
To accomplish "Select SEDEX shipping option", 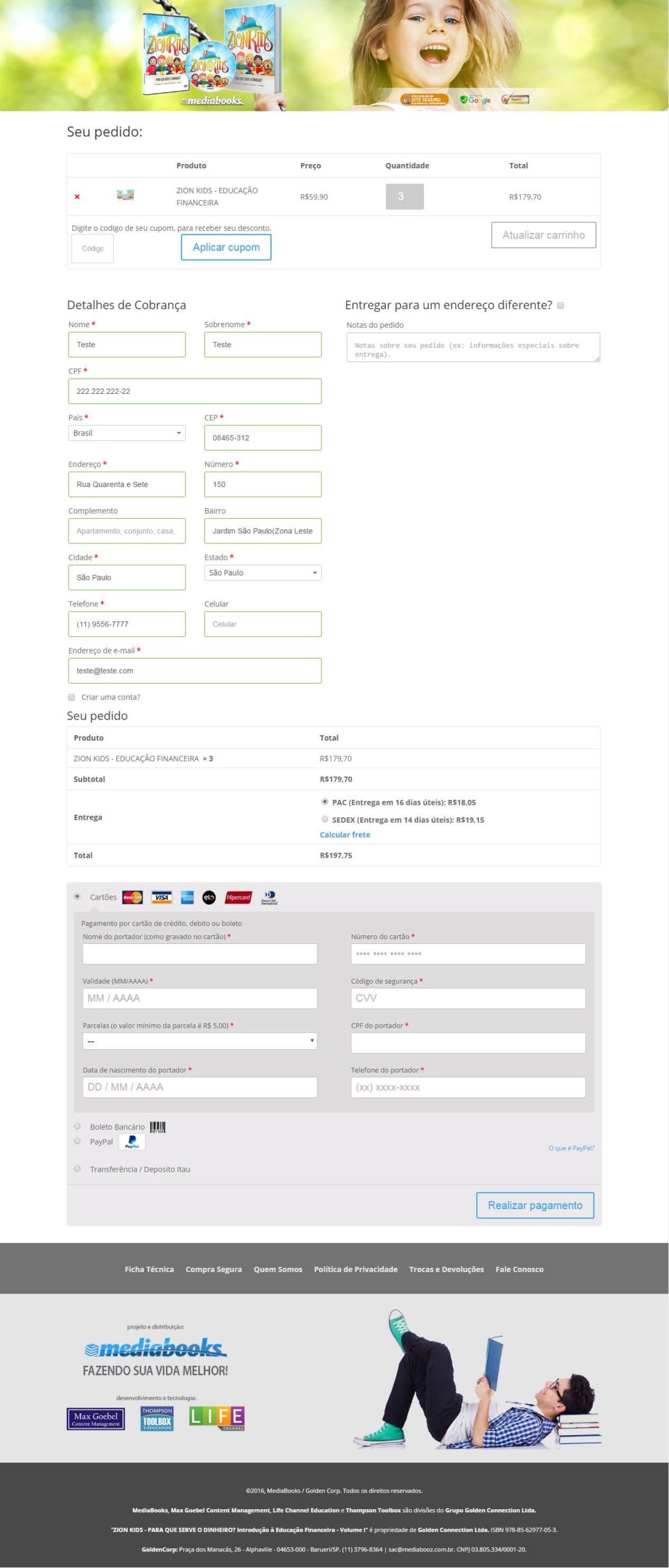I will click(x=325, y=819).
